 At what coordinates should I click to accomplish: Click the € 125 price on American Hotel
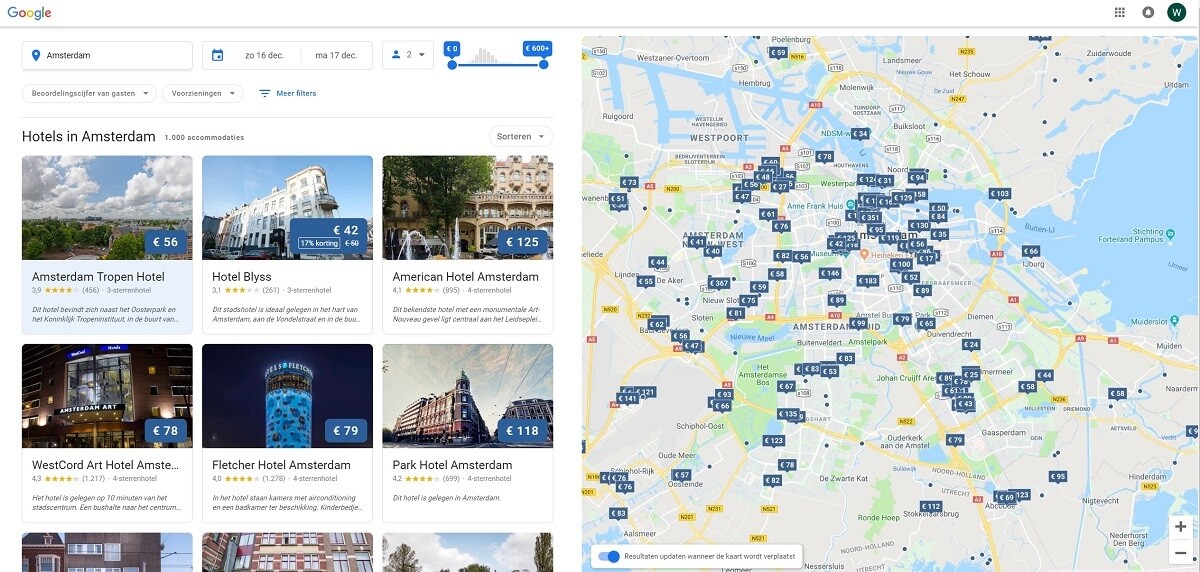tap(522, 242)
